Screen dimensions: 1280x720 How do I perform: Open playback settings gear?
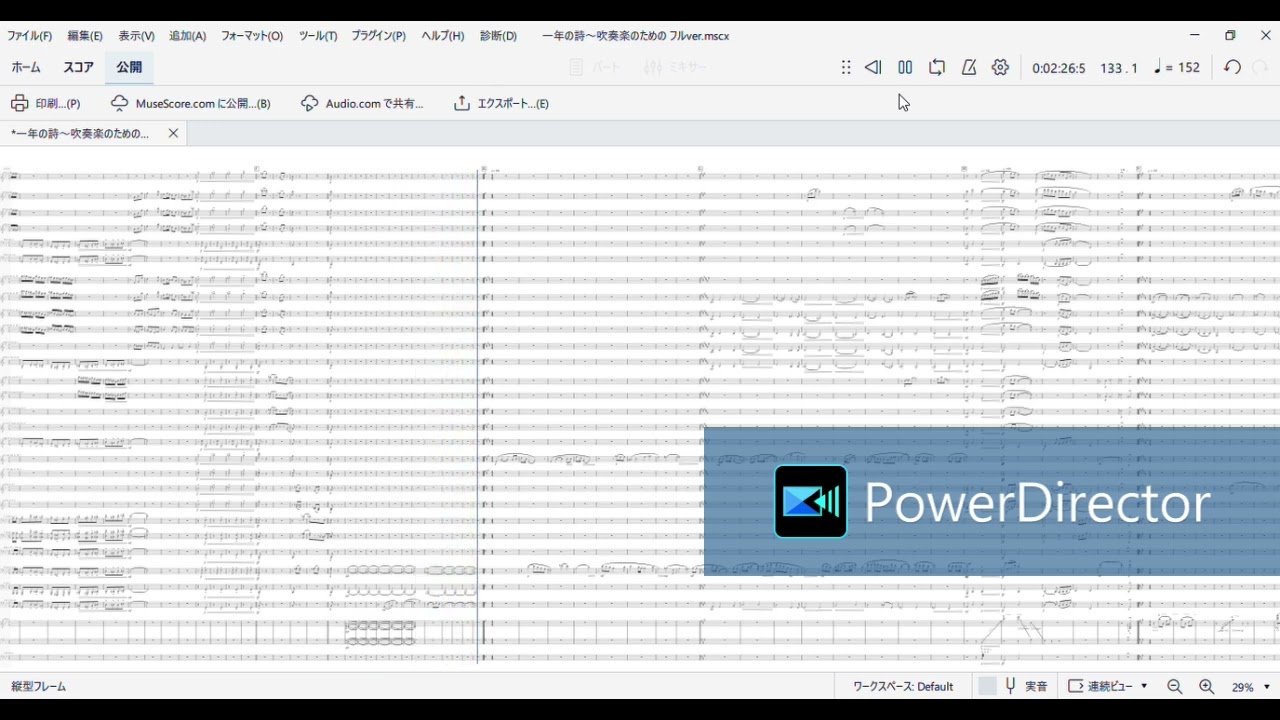click(1000, 68)
